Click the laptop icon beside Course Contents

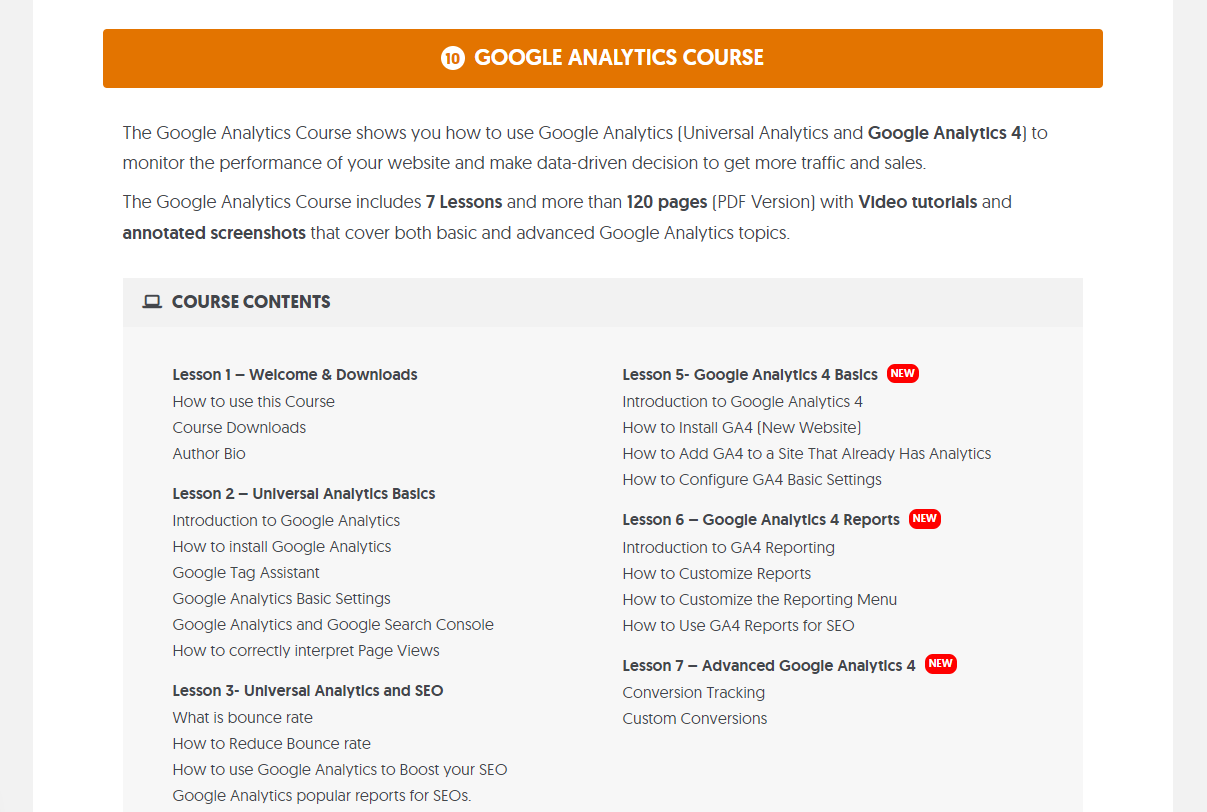tap(152, 302)
